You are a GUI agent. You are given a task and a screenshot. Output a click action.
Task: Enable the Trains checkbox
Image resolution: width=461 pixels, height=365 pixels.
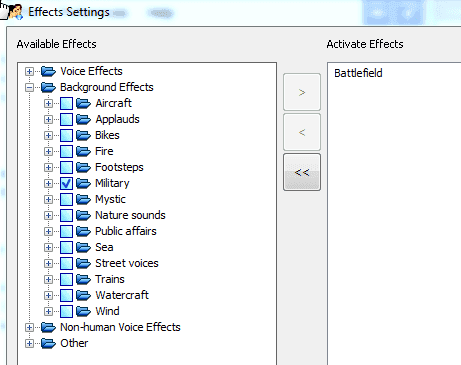[66, 279]
